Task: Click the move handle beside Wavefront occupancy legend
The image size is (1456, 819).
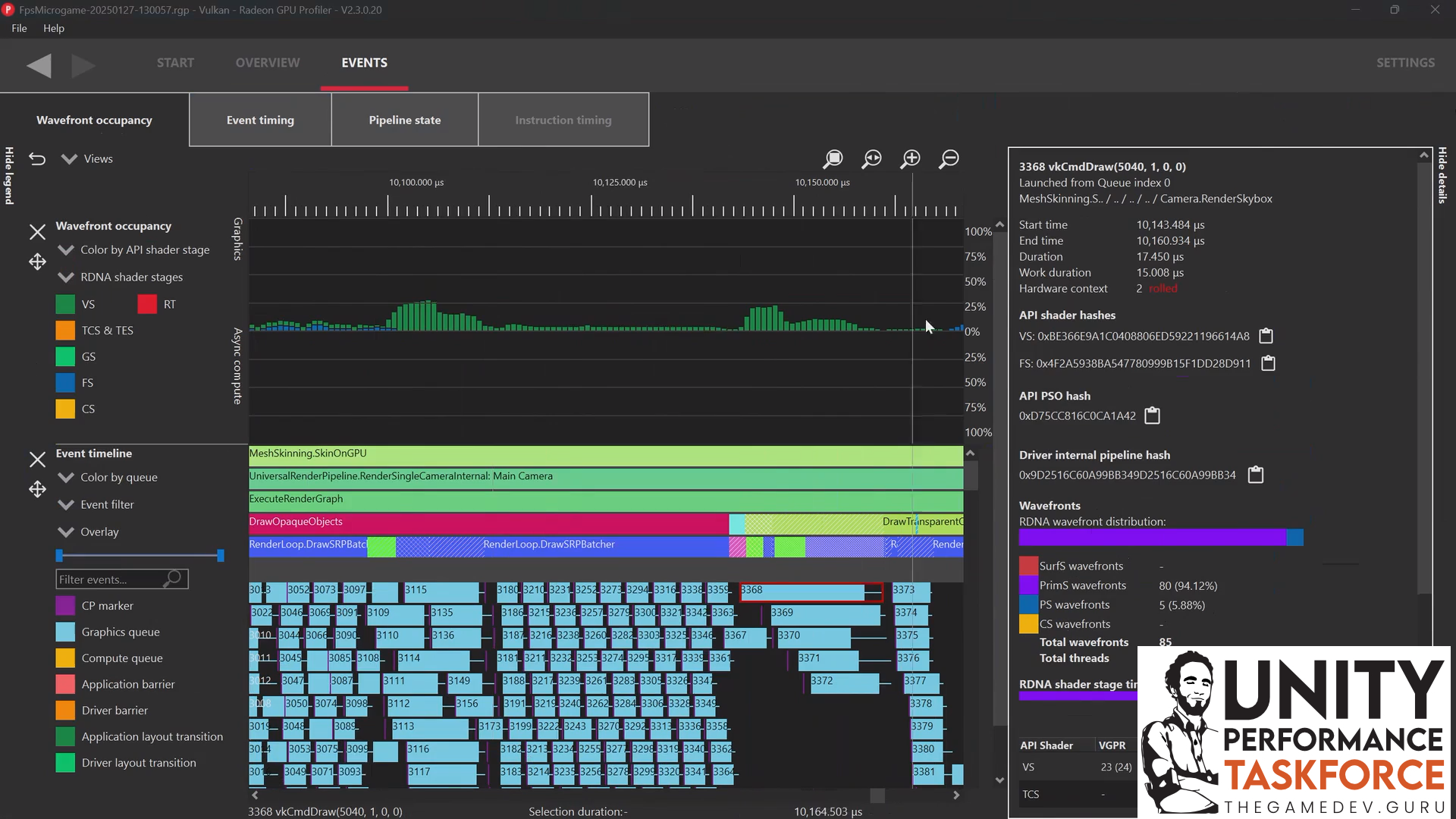Action: click(x=36, y=262)
